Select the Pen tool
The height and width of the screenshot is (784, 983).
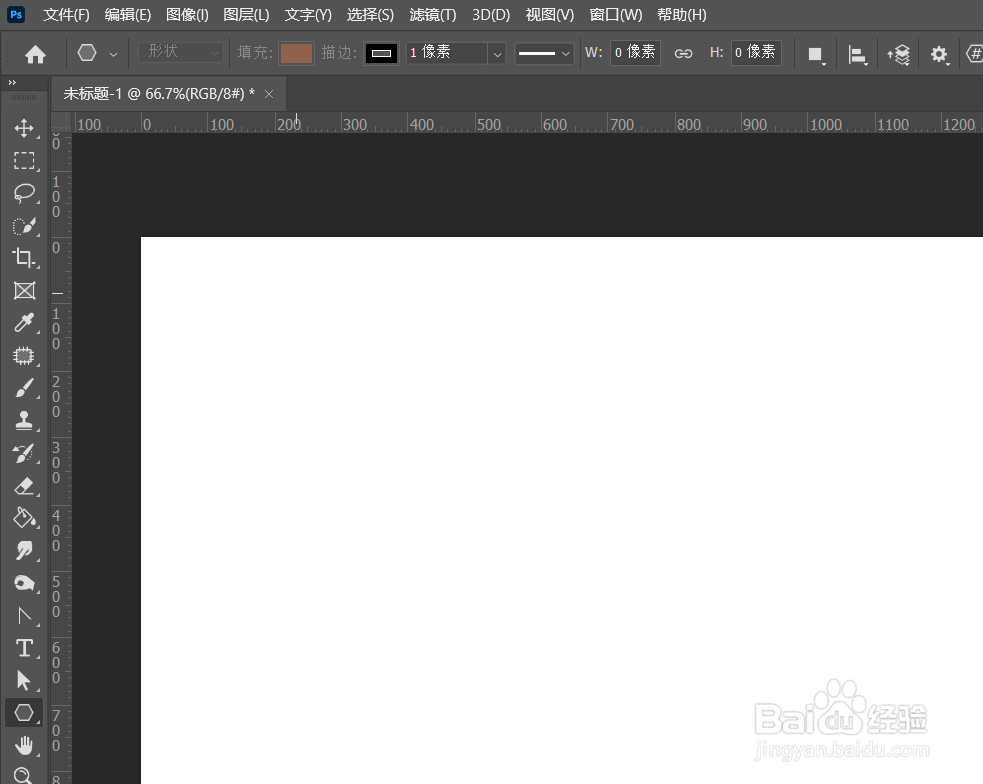pos(24,615)
